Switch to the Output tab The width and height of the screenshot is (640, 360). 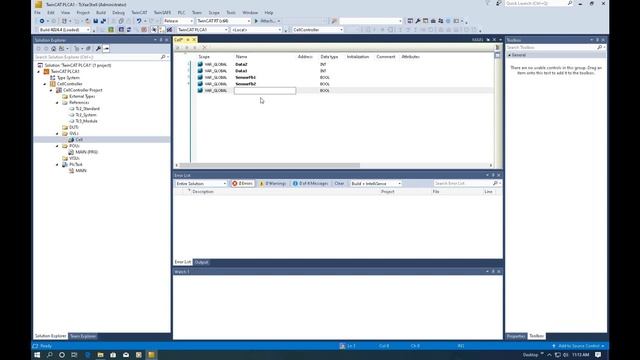pyautogui.click(x=201, y=262)
